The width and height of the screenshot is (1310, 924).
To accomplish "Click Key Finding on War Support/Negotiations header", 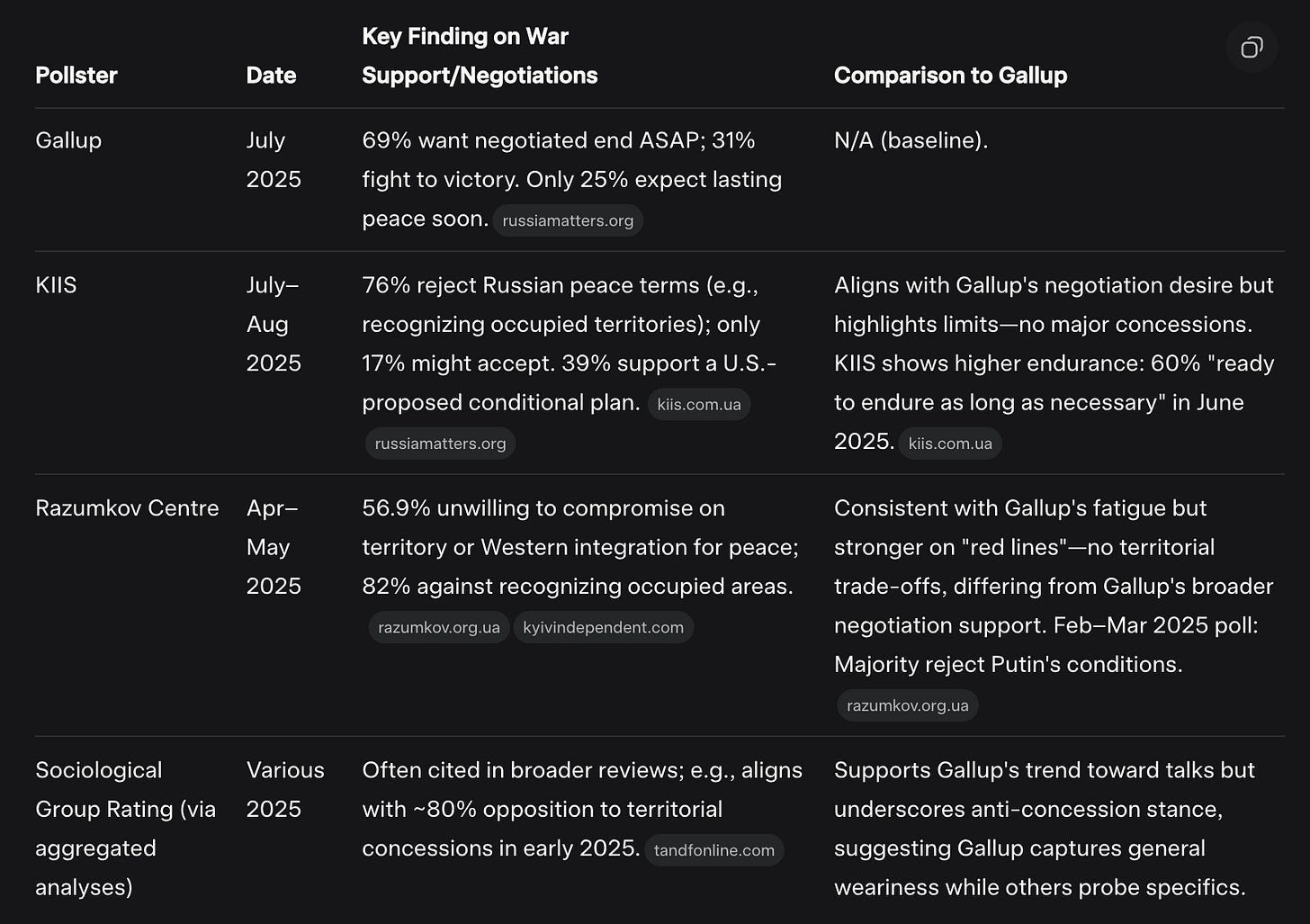I will tap(480, 56).
